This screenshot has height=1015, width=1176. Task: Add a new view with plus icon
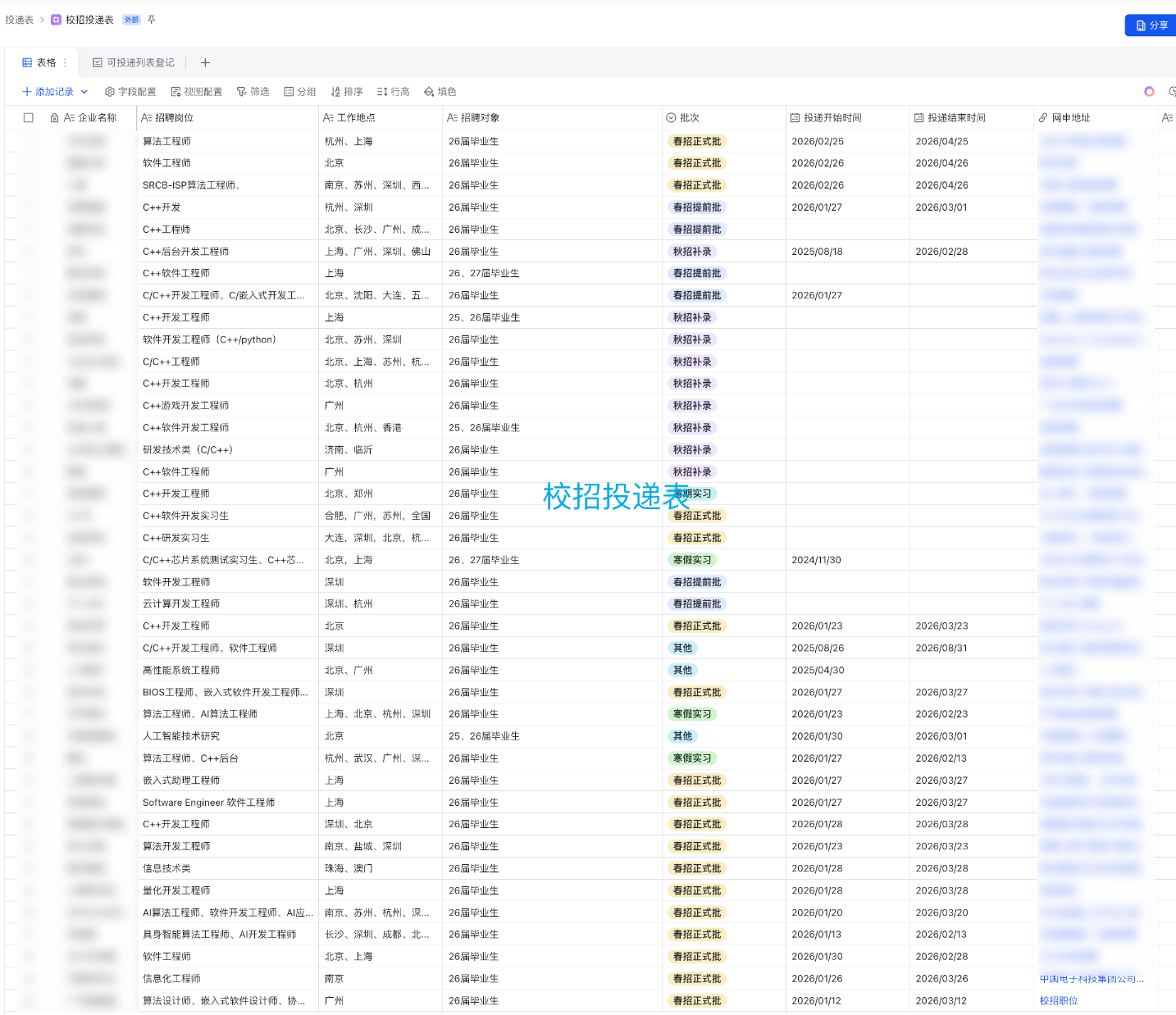click(205, 62)
